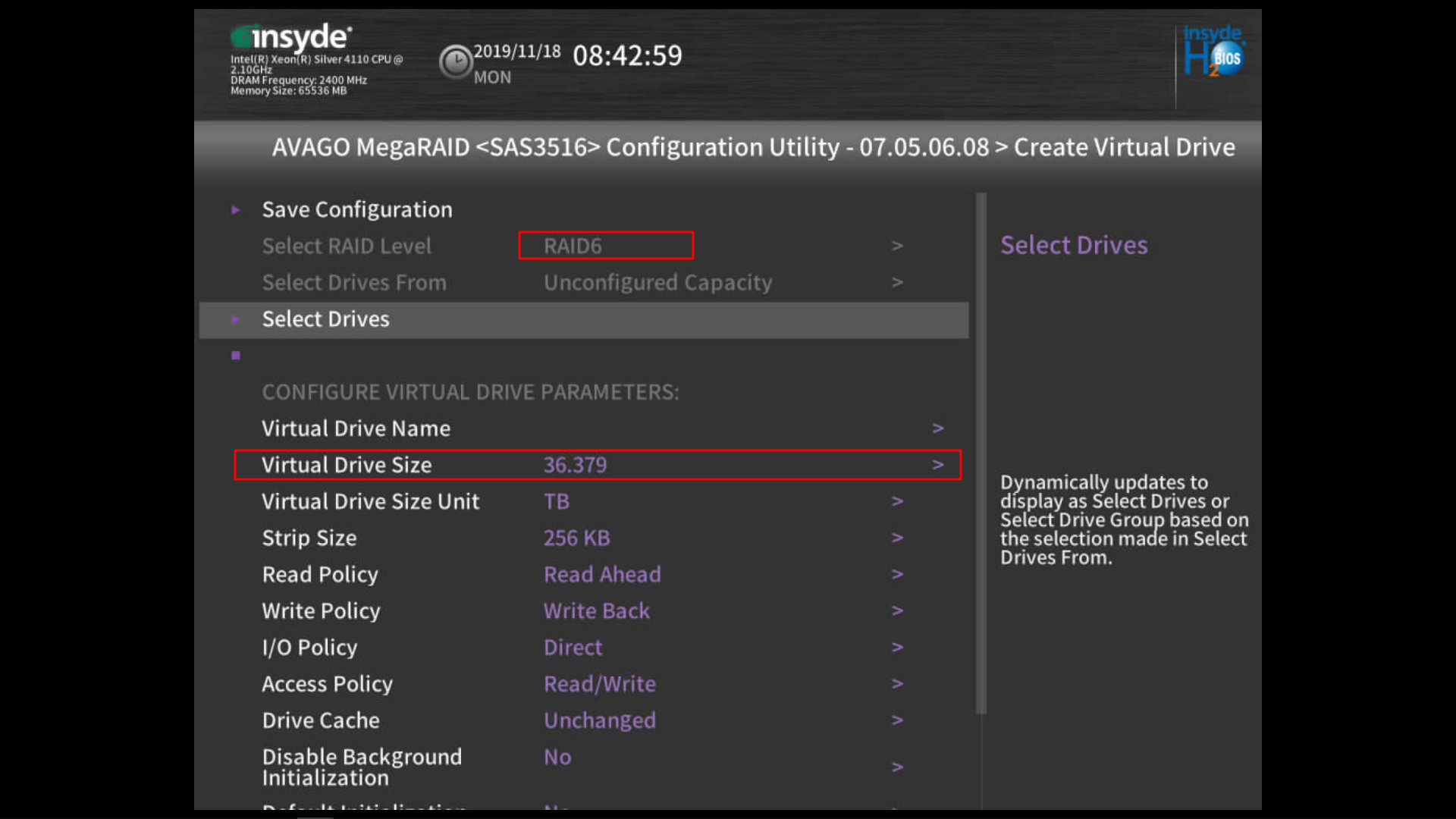Click the arrow bullet beside Select Drives

click(x=236, y=320)
